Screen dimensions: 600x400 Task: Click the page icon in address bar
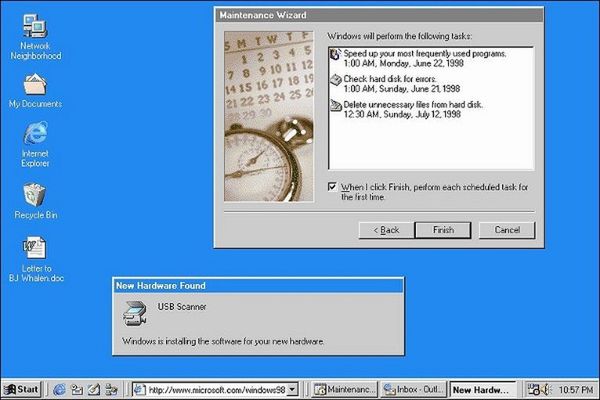point(140,390)
